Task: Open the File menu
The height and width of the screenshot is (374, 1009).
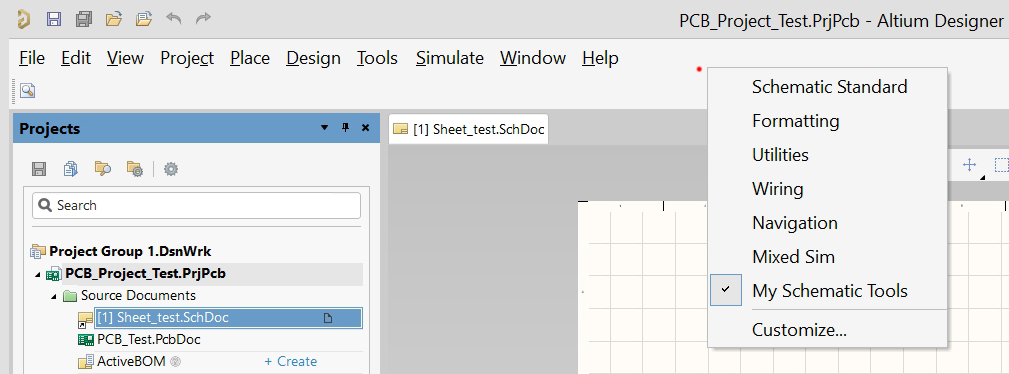Action: click(x=32, y=58)
